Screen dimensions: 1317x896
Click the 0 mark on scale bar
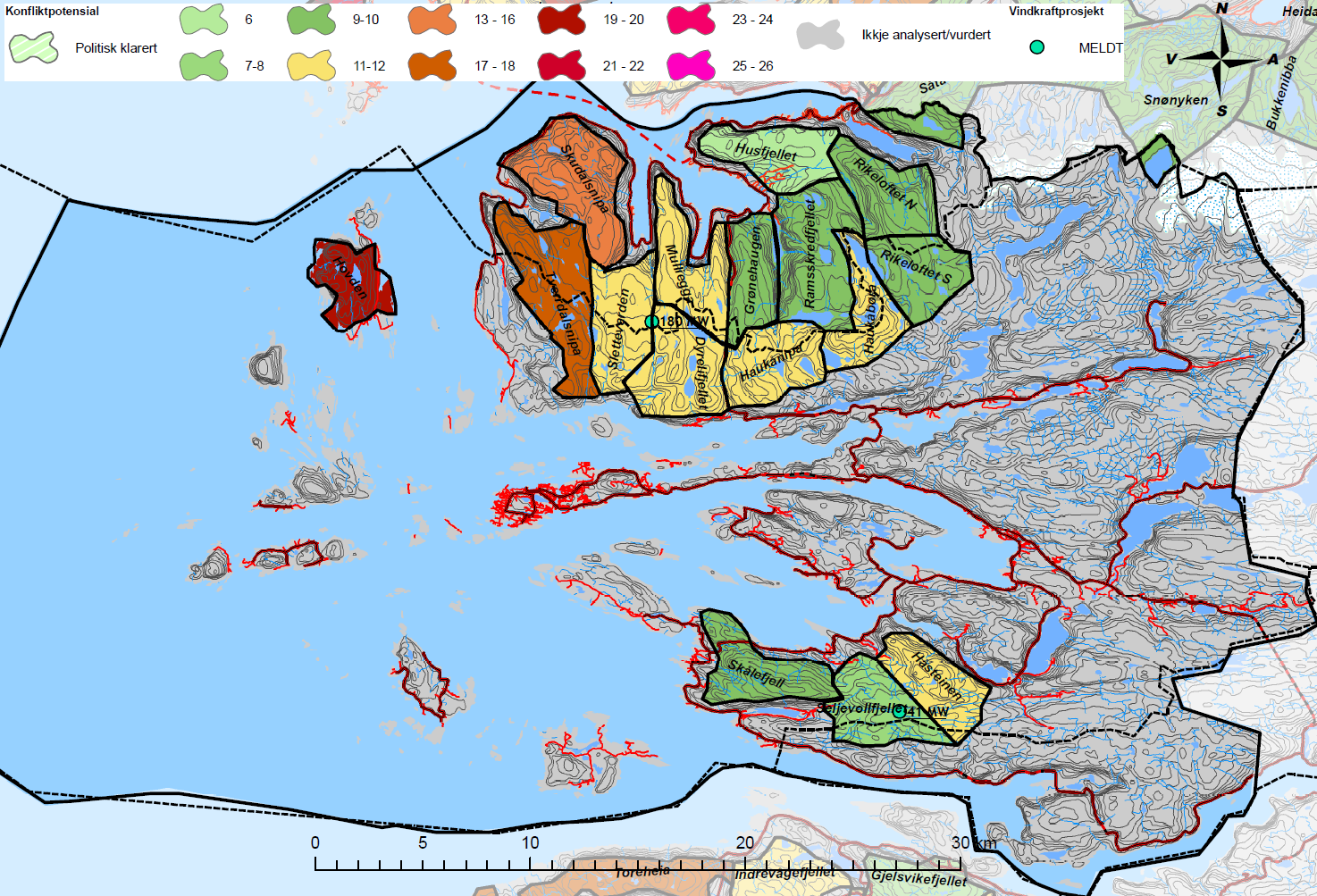(x=315, y=842)
